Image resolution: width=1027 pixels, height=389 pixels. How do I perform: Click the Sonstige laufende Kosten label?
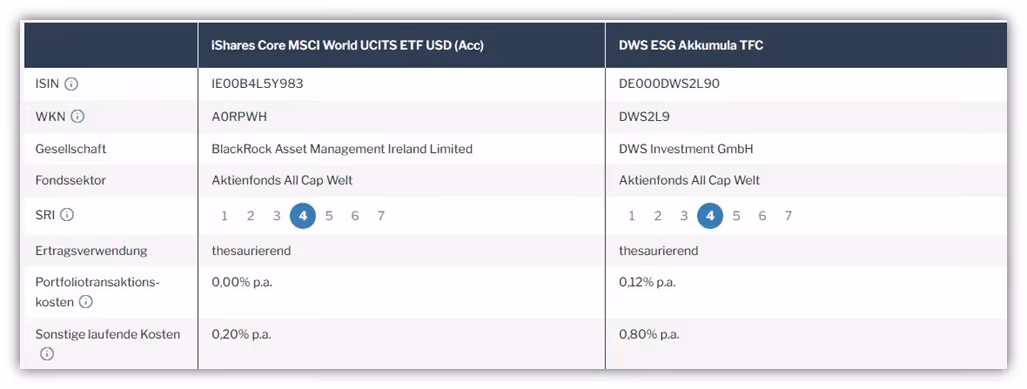click(107, 335)
